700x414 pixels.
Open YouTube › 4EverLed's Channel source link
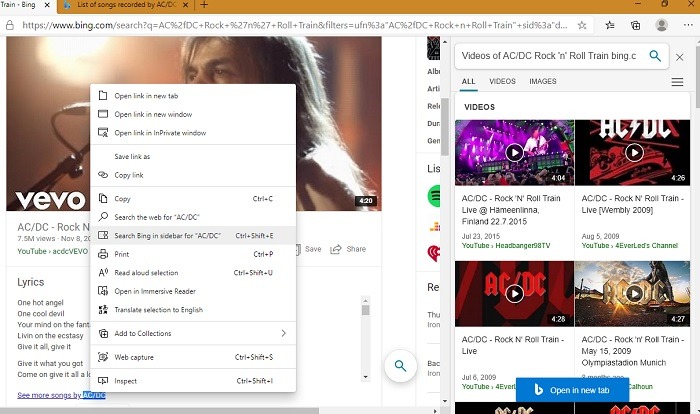(x=629, y=246)
